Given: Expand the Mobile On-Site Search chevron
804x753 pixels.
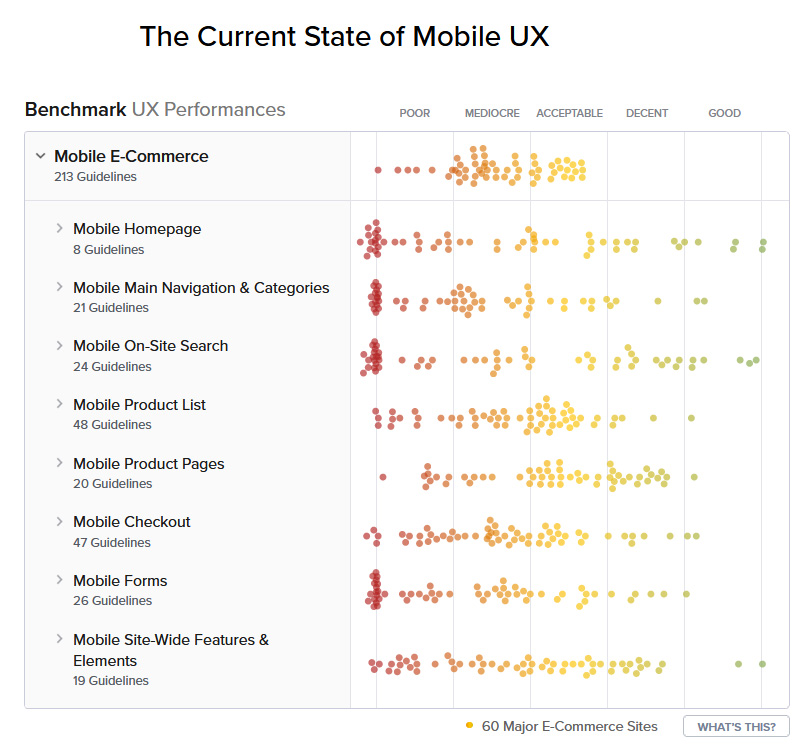Looking at the screenshot, I should pos(59,345).
